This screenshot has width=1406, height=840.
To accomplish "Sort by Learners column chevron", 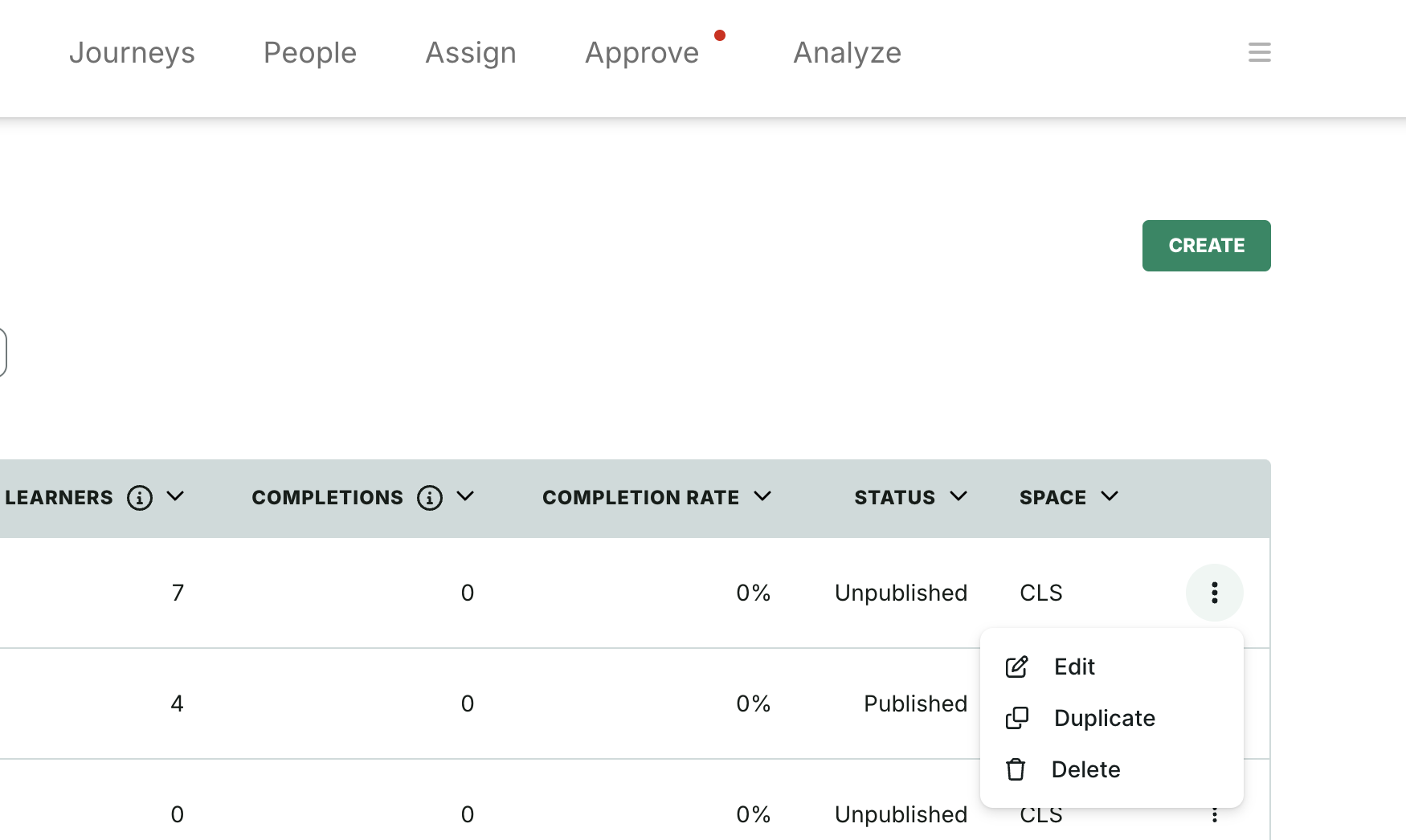I will pos(175,496).
